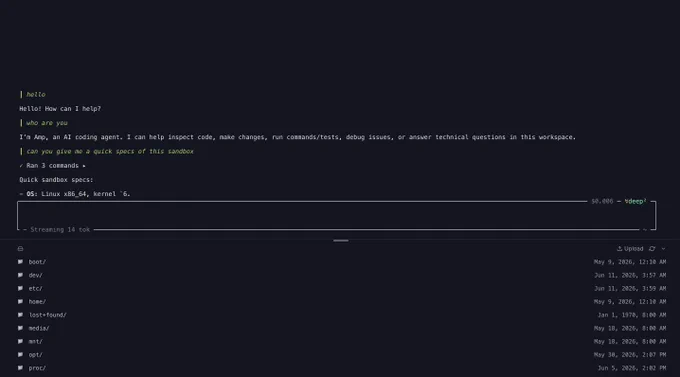Click the 'Jun 11, 2026, 3:57 AM' date
This screenshot has height=377, width=680.
tap(630, 275)
